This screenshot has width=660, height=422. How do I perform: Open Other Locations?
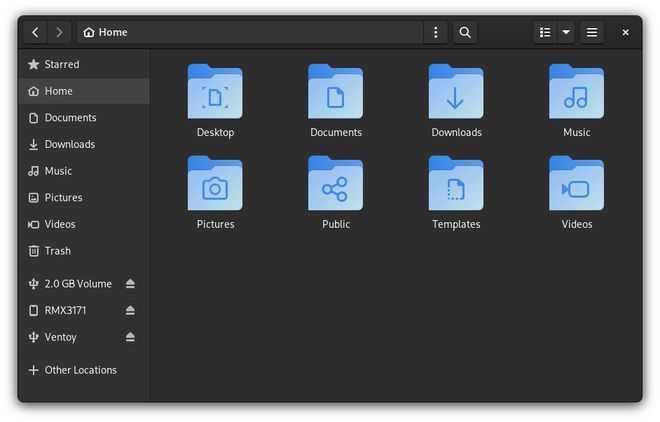click(84, 370)
